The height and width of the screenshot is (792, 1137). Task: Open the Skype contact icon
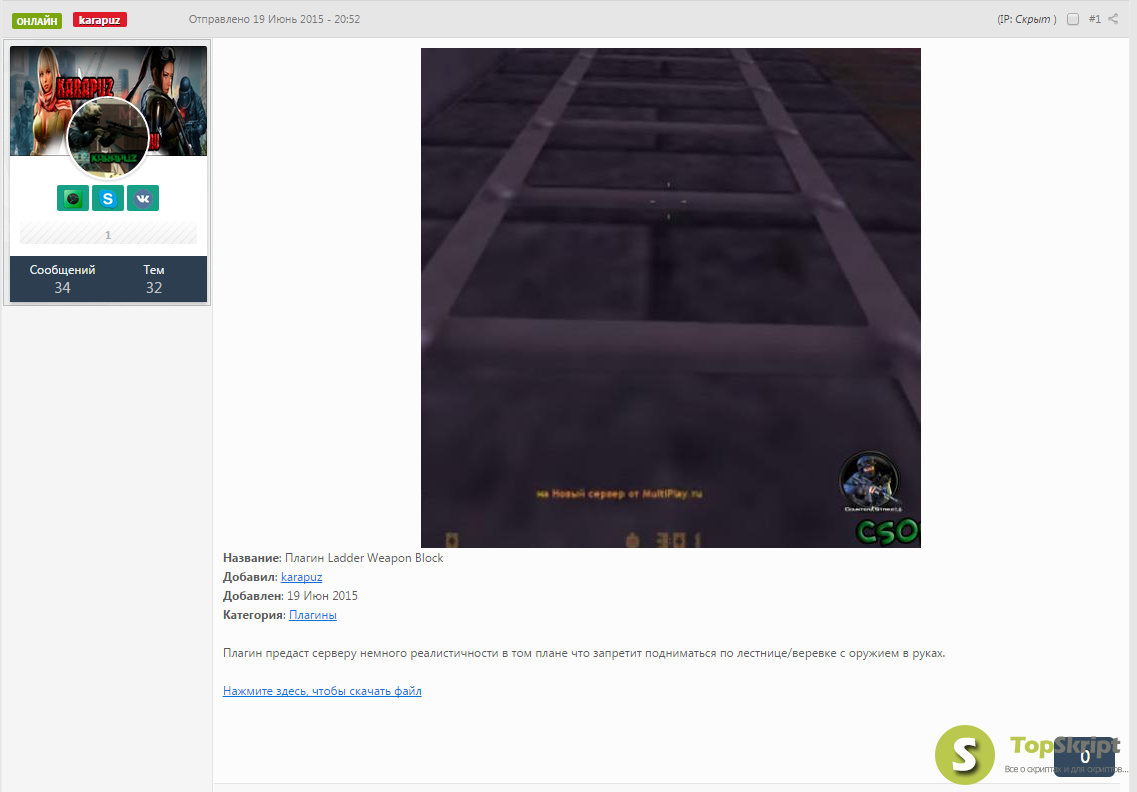tap(107, 198)
